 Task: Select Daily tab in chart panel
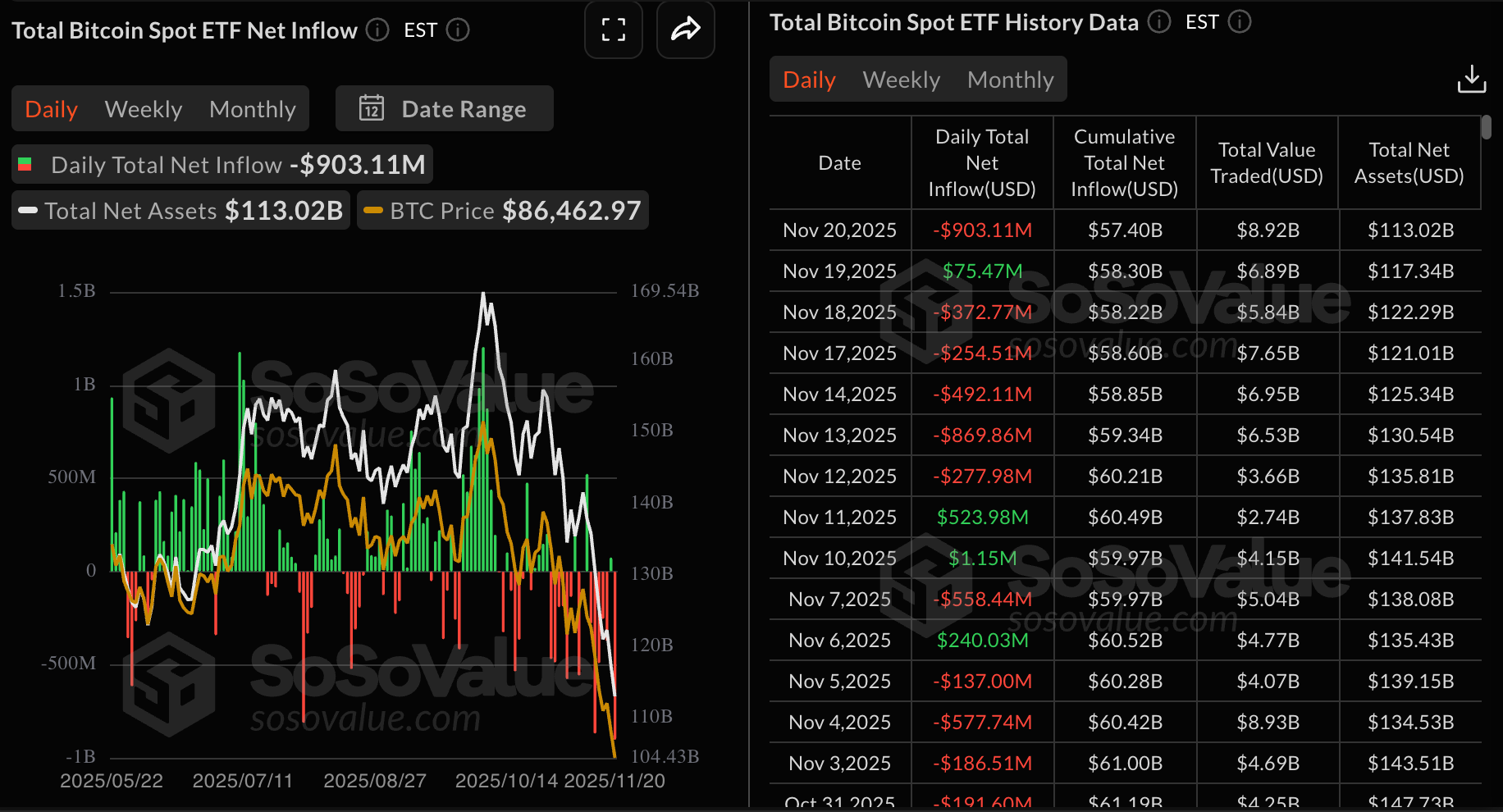click(x=51, y=109)
